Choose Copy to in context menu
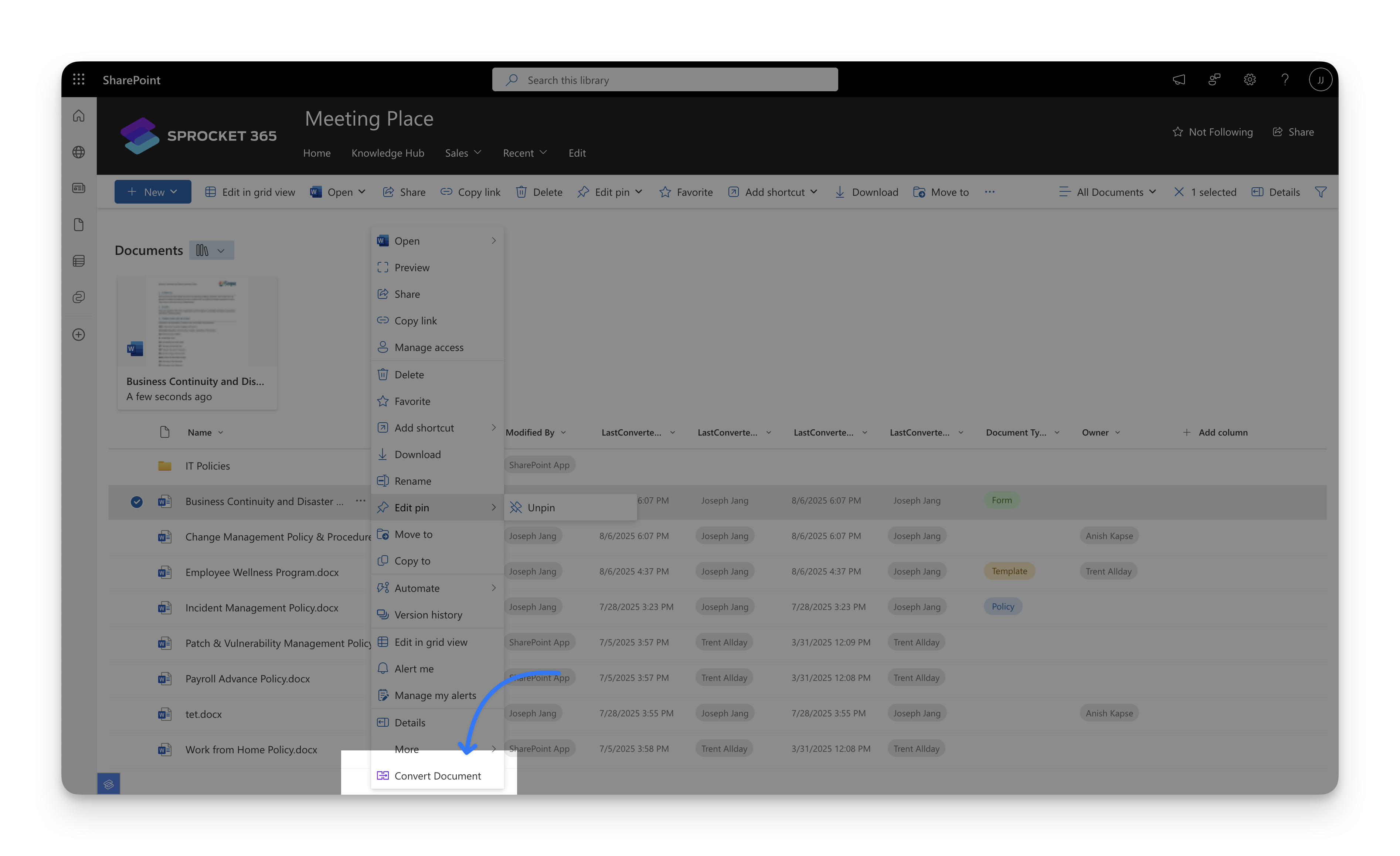Viewport: 1400px width, 856px height. point(438,561)
